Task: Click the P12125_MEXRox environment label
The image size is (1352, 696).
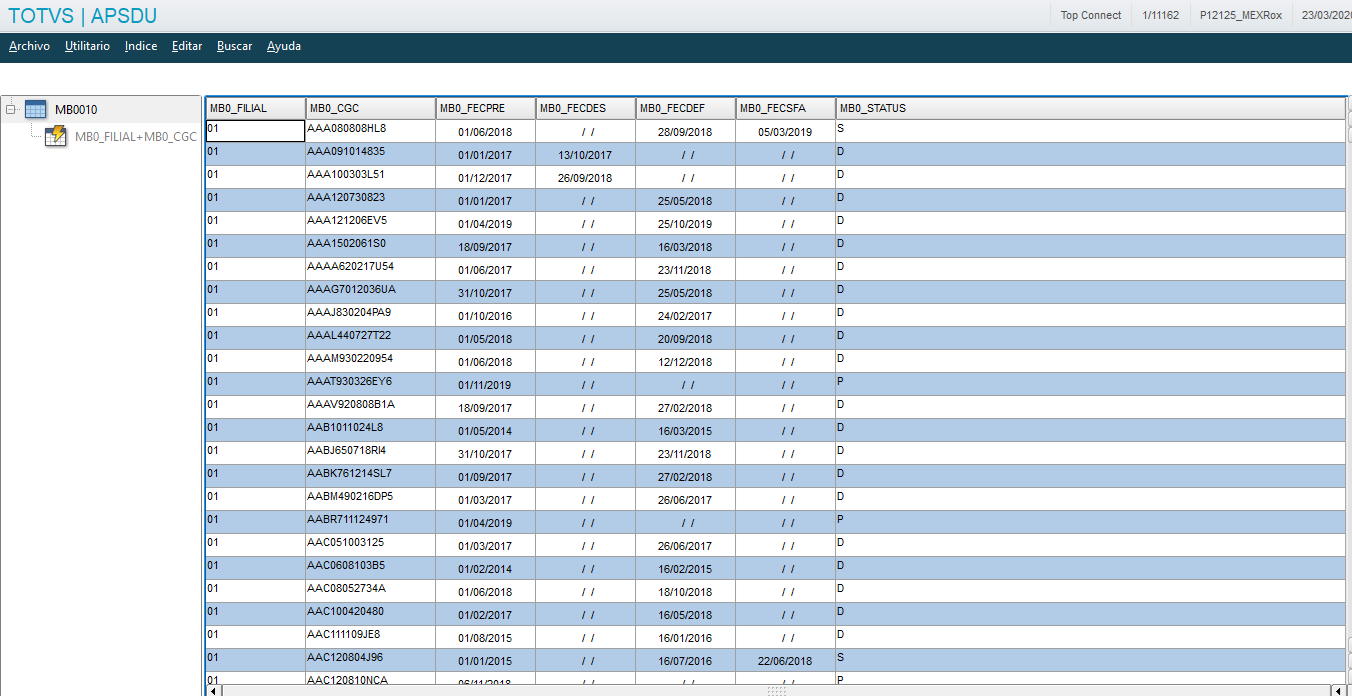Action: pos(1241,15)
